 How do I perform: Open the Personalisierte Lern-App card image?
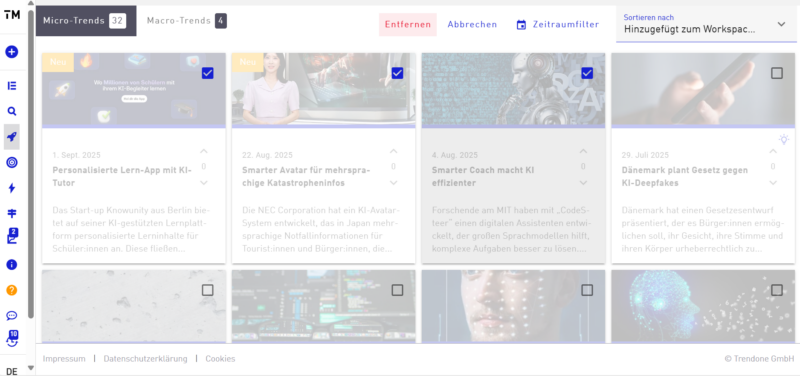pos(134,89)
